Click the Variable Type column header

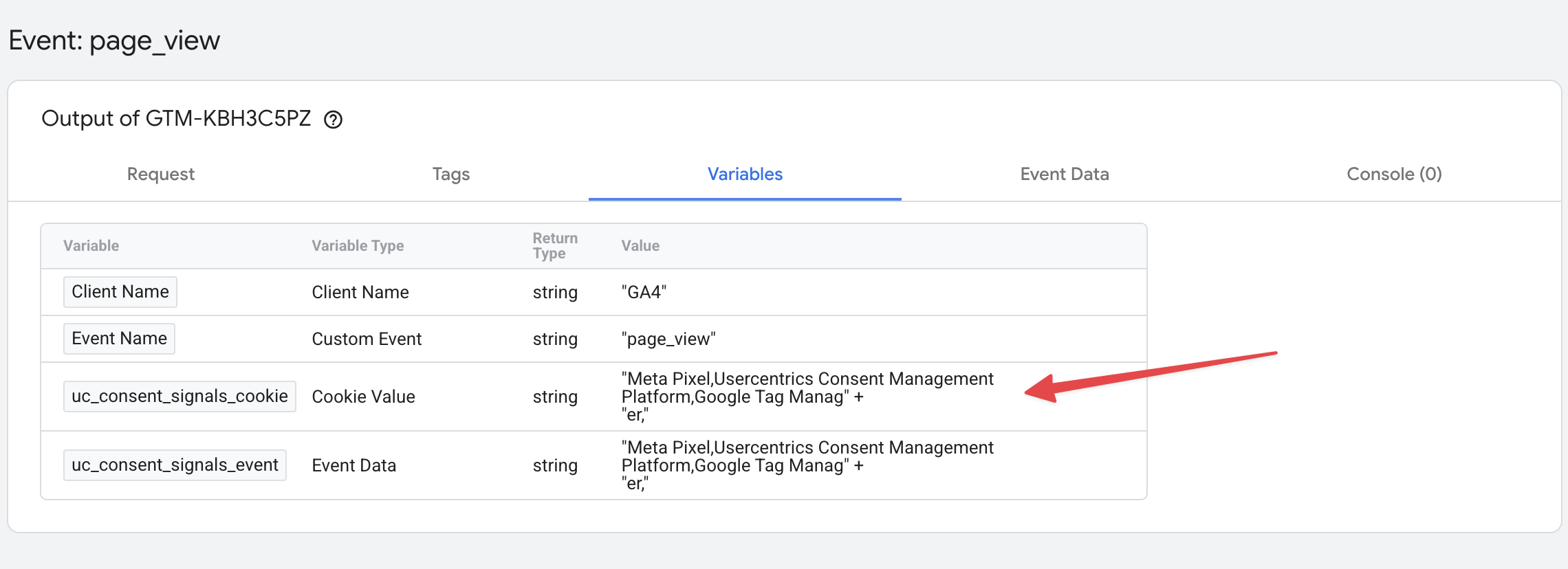[x=358, y=245]
